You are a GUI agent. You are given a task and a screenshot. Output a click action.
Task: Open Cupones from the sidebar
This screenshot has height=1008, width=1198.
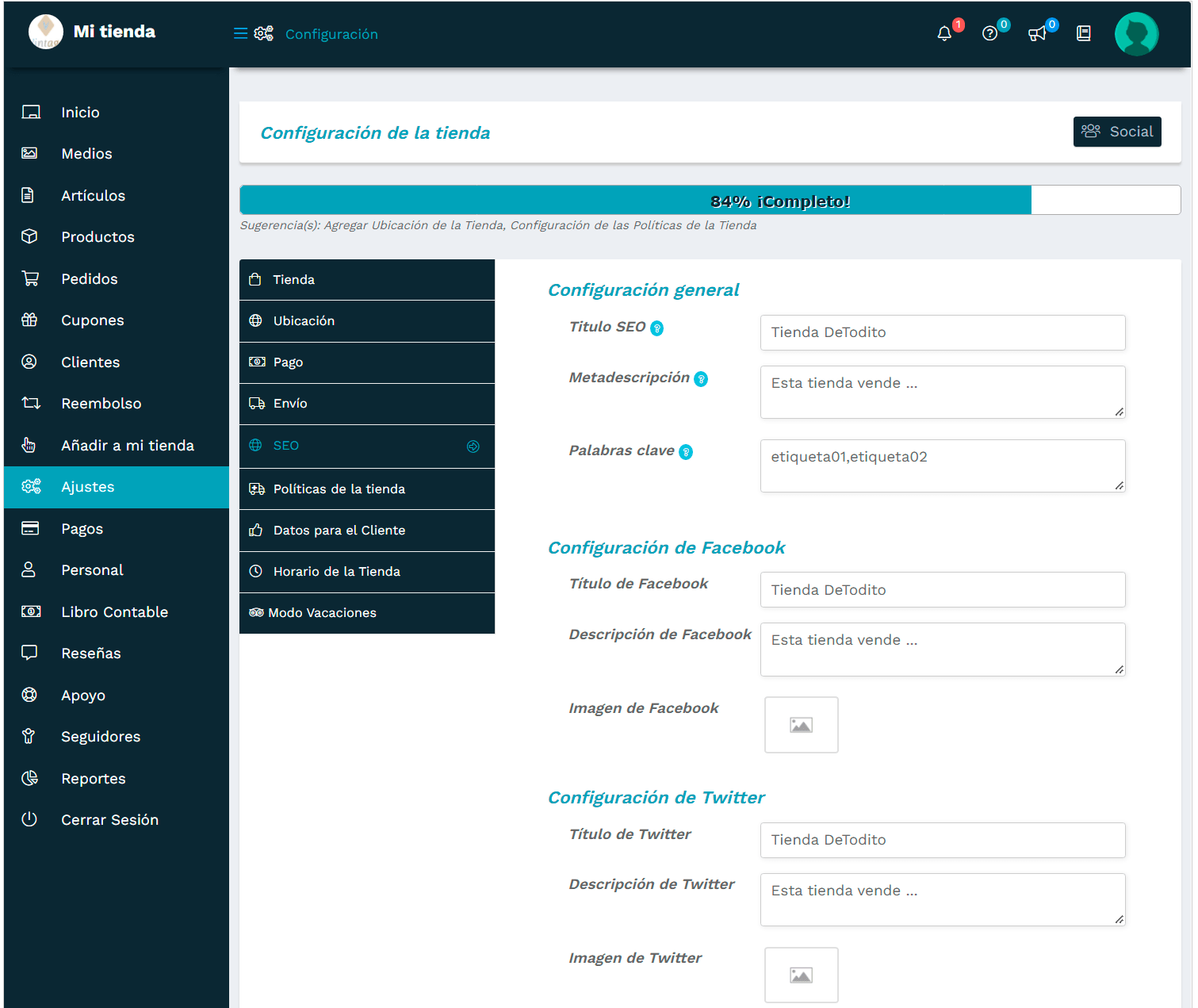[x=92, y=320]
